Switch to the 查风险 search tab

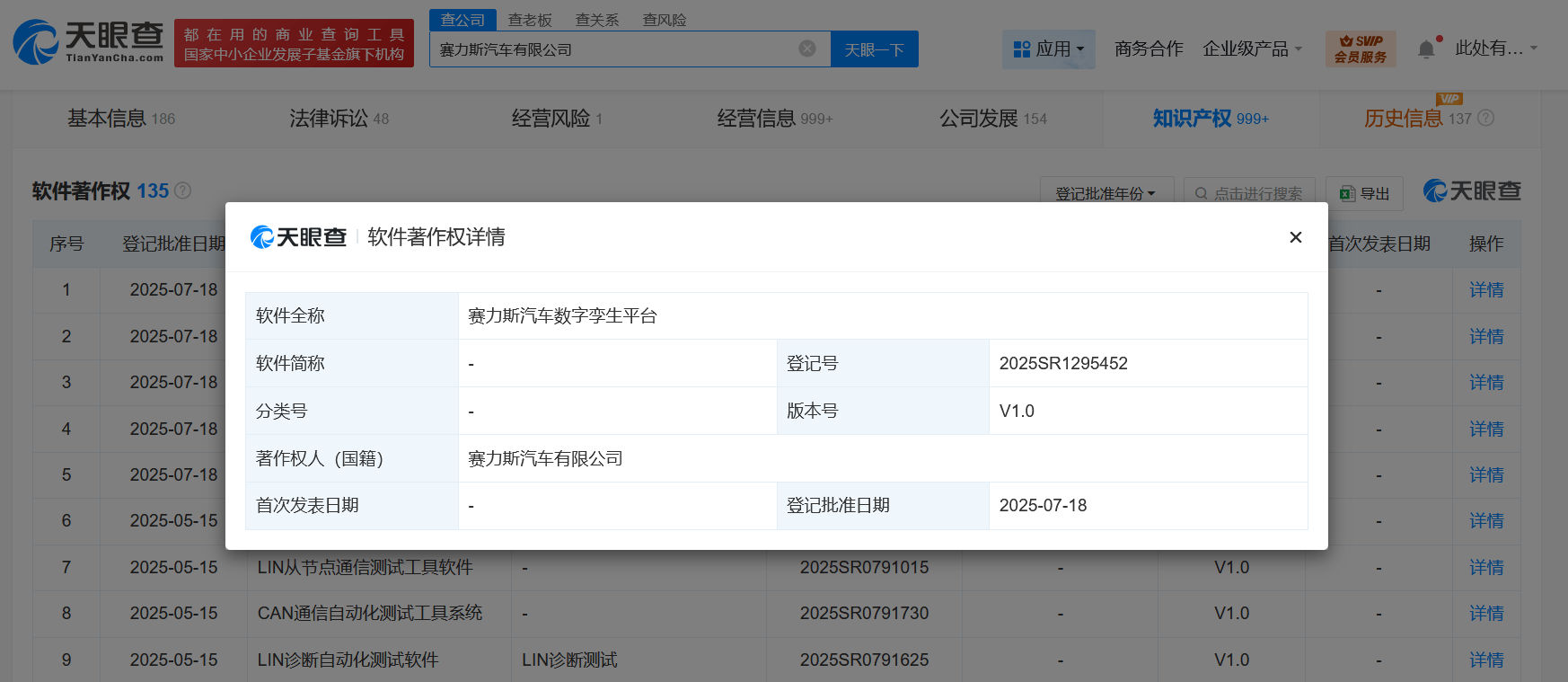click(x=665, y=20)
